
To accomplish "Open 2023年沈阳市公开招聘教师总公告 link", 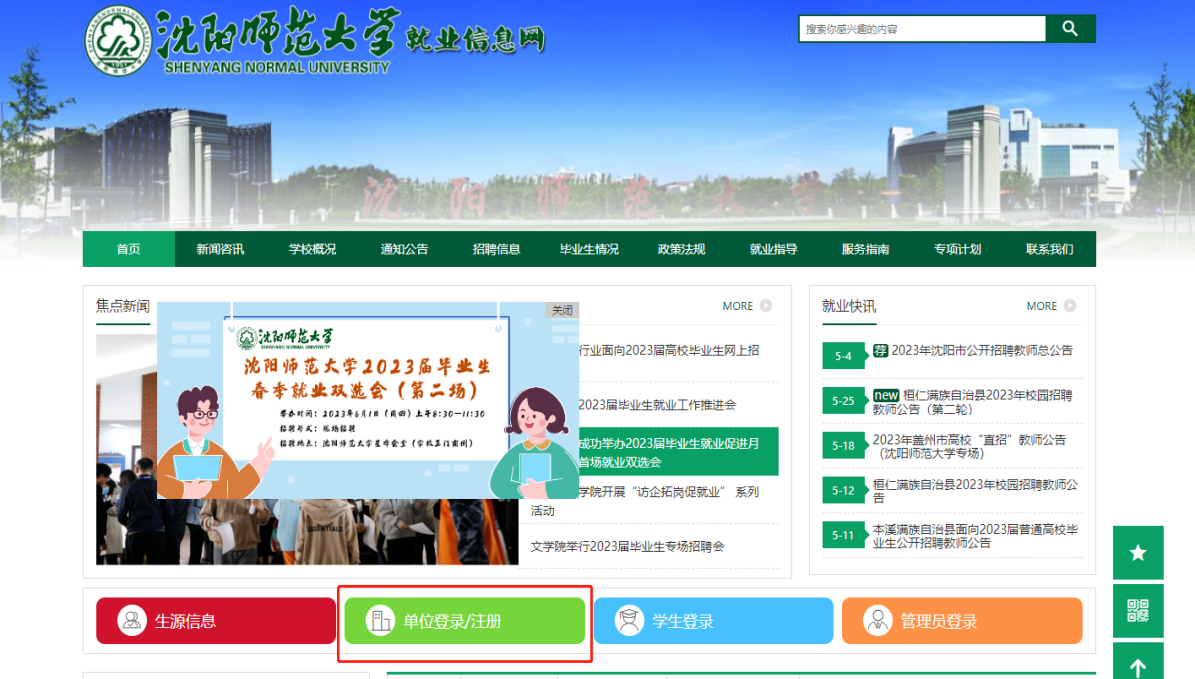I will (982, 350).
